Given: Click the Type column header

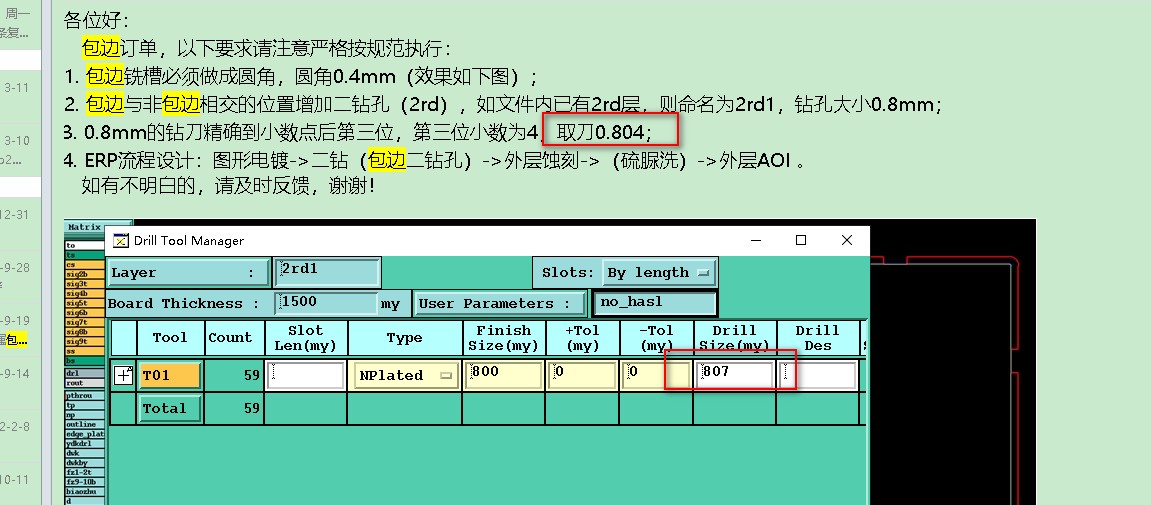Looking at the screenshot, I should pos(404,338).
